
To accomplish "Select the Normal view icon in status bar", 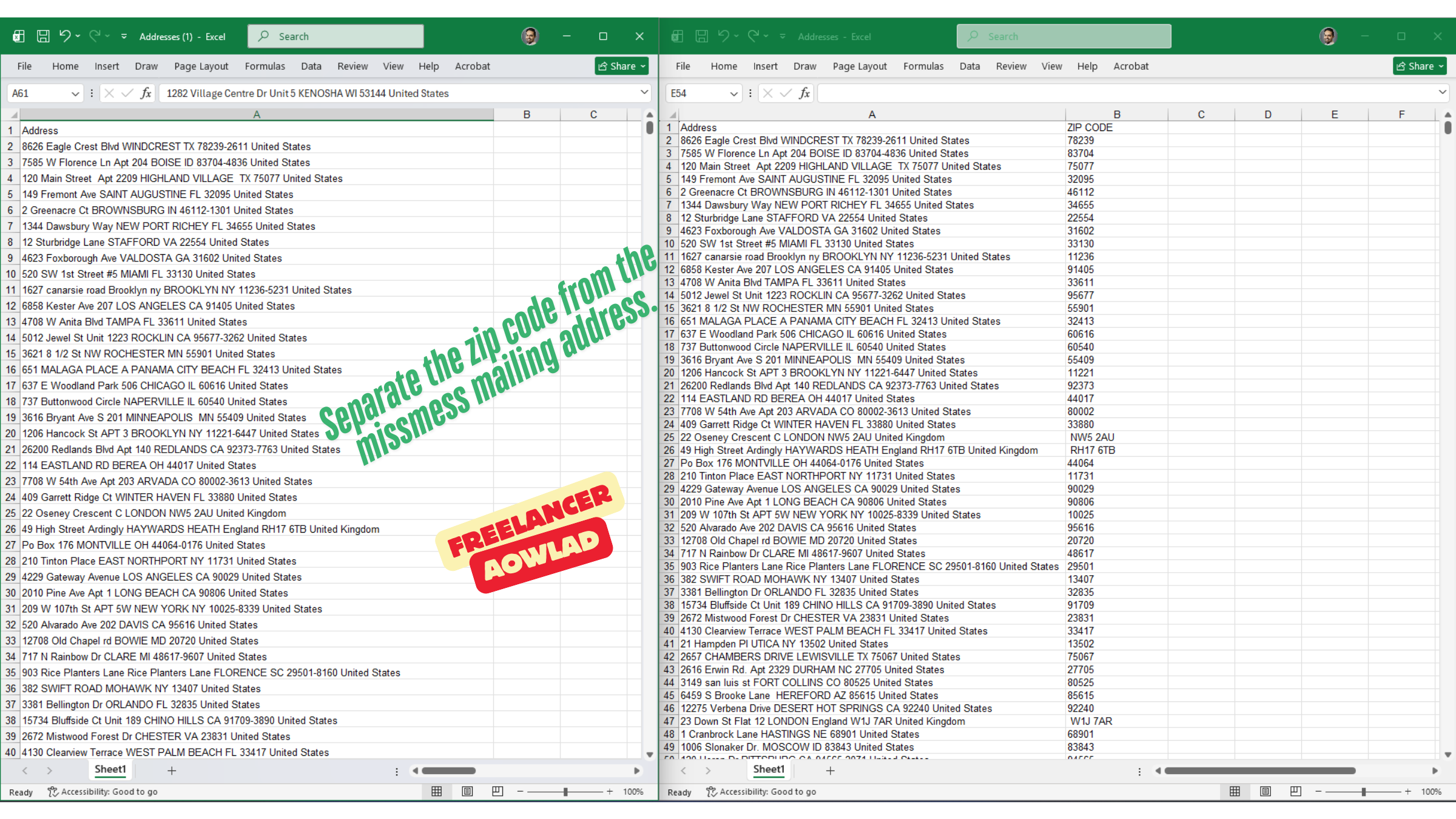I will [x=436, y=791].
